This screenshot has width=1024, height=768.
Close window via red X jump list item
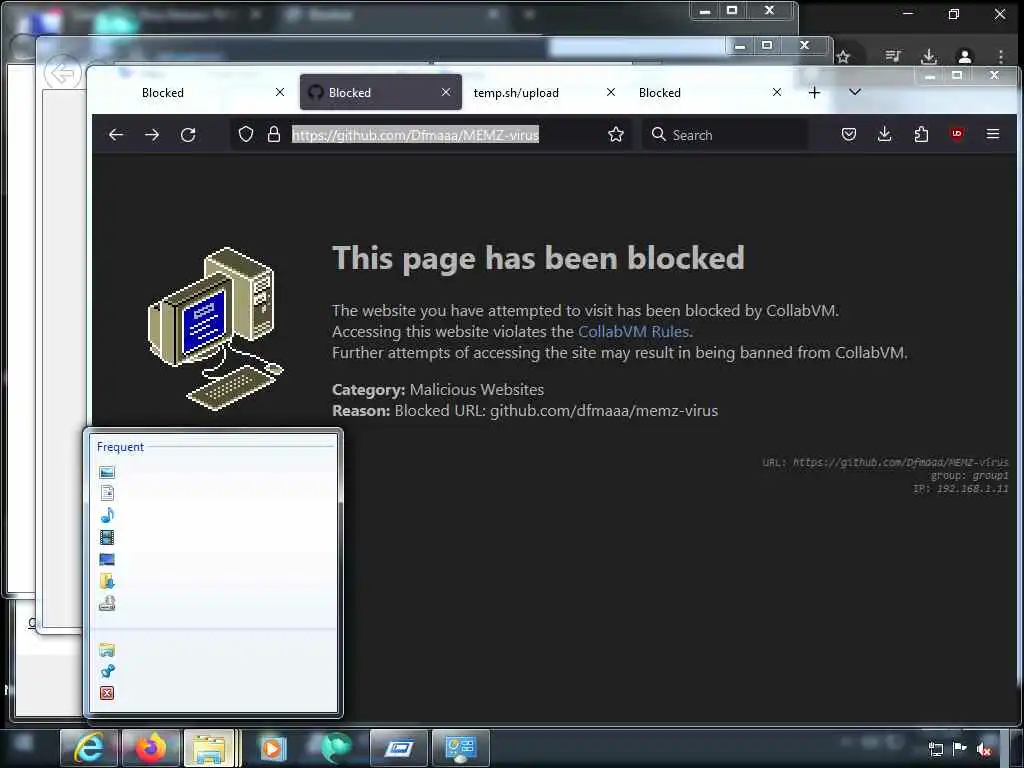point(107,693)
